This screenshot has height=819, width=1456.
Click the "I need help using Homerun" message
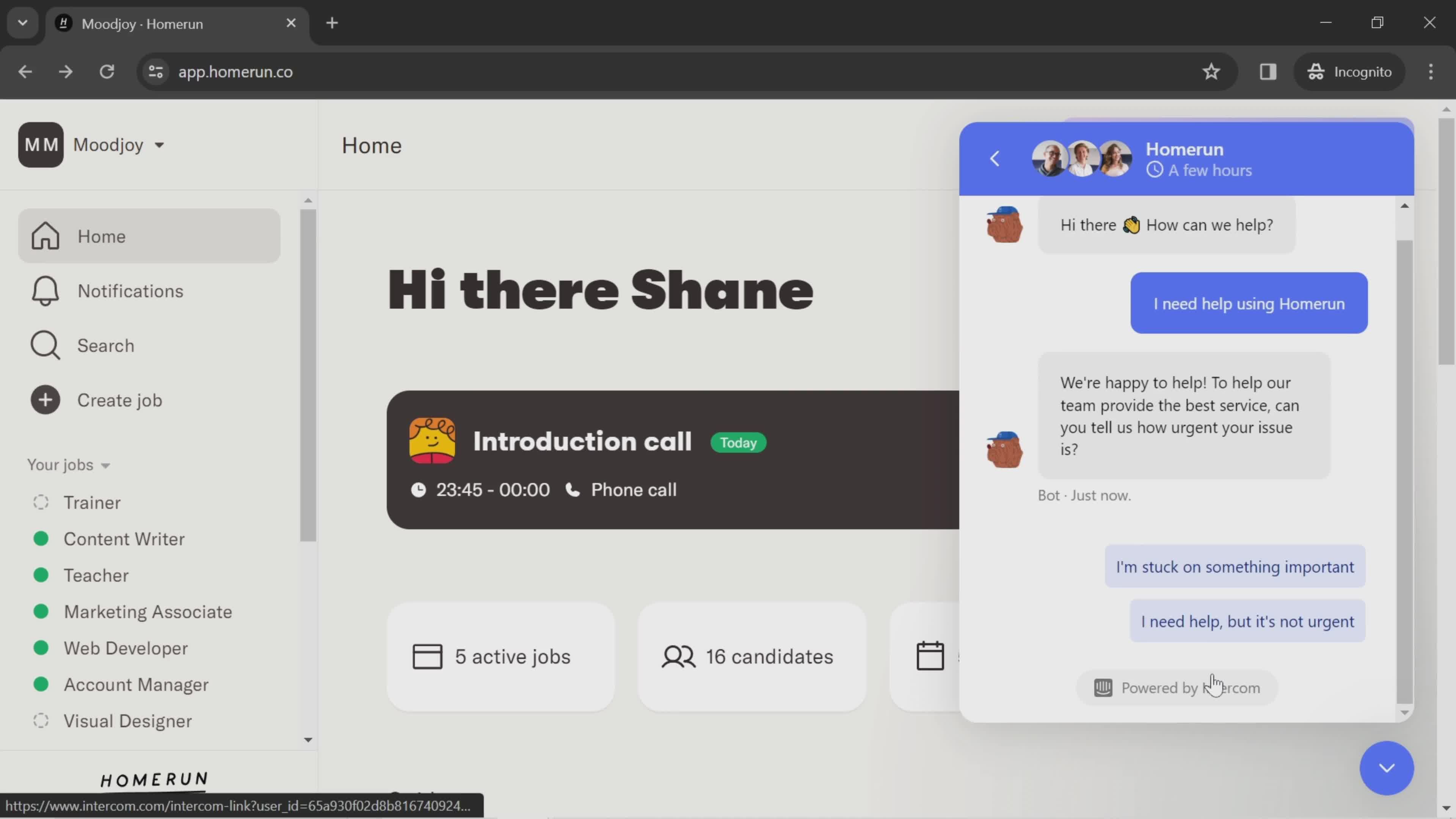coord(1249,303)
